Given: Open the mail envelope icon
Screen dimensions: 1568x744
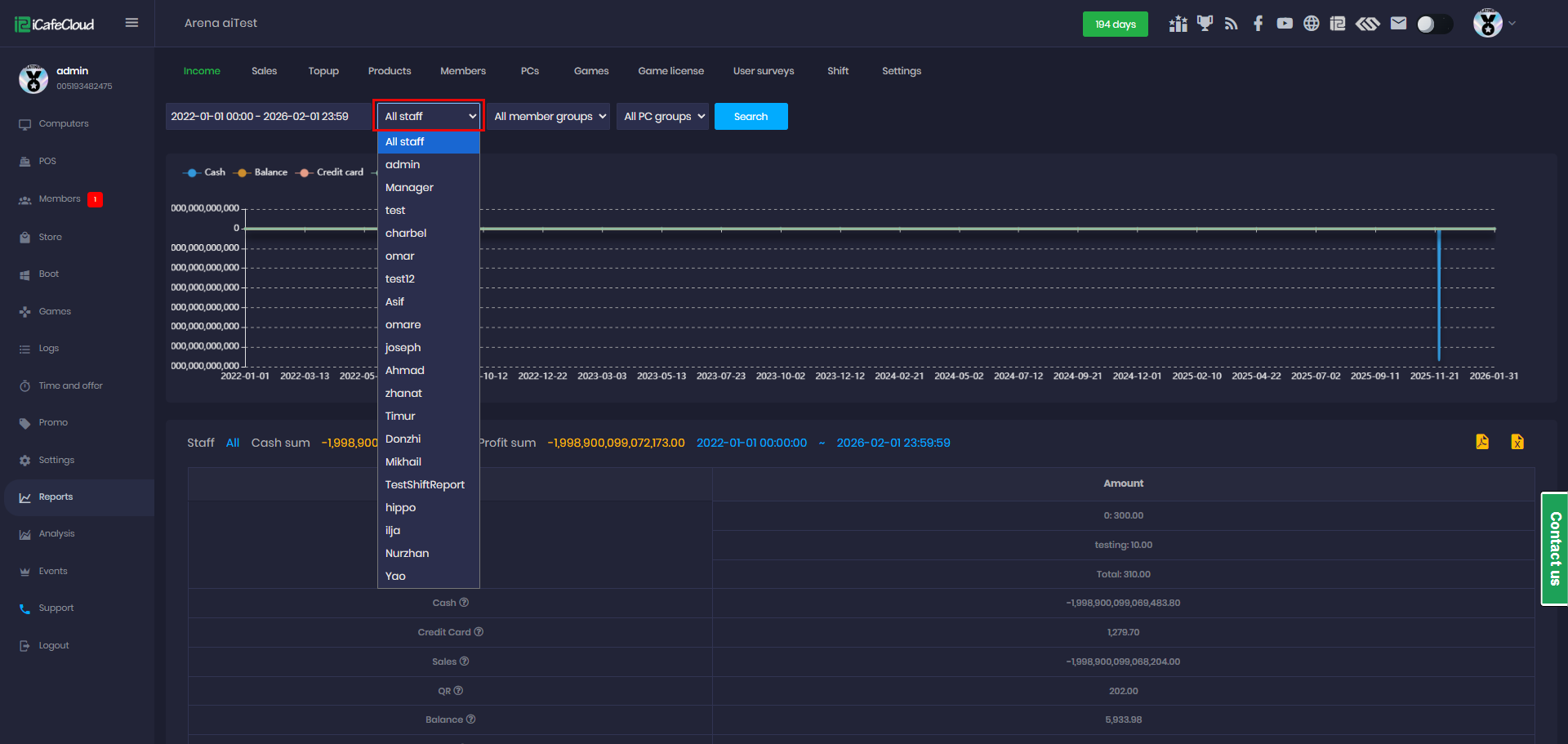Looking at the screenshot, I should tap(1398, 24).
